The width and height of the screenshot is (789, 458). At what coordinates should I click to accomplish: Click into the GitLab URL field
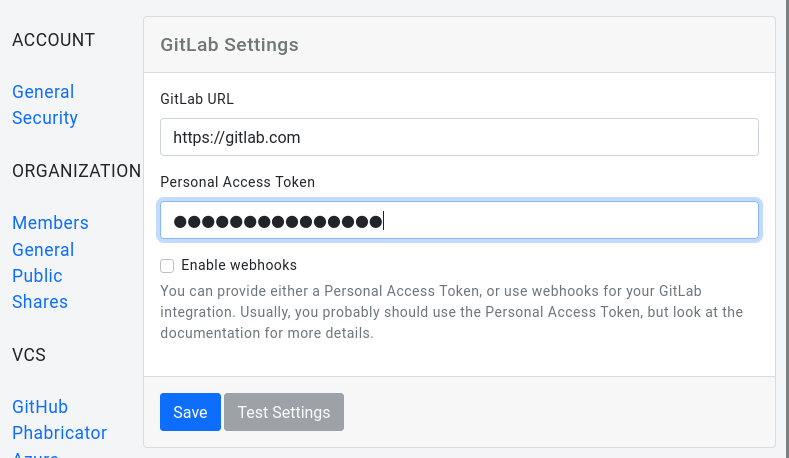459,137
